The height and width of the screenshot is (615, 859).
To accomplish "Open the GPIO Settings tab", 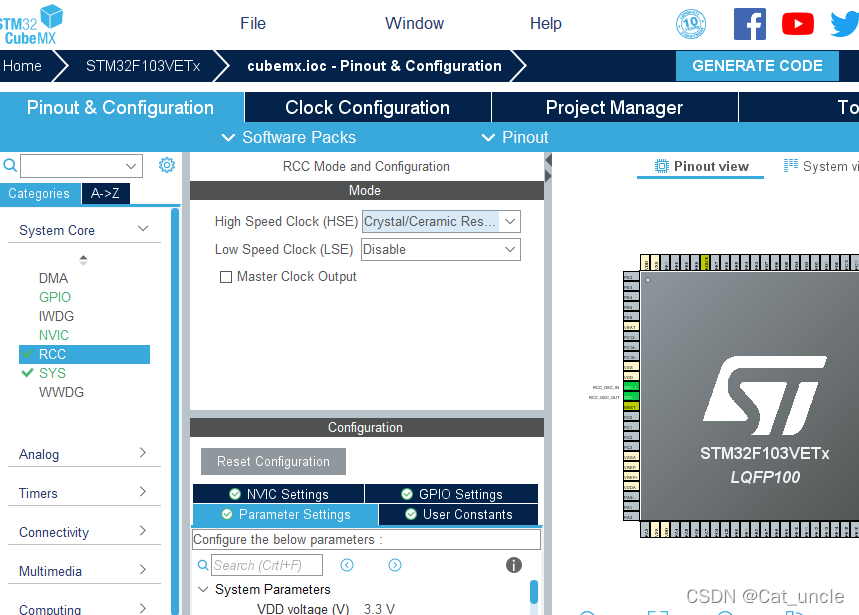I will pyautogui.click(x=451, y=494).
